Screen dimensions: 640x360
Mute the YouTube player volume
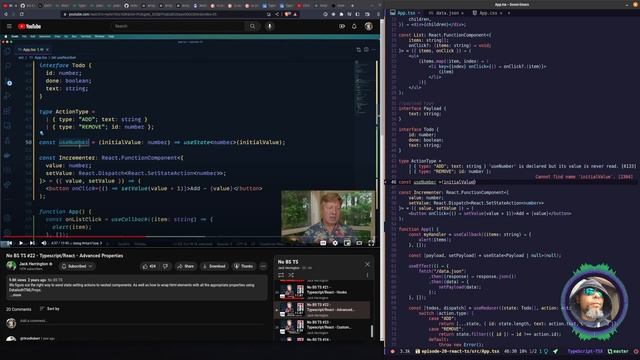[44, 243]
